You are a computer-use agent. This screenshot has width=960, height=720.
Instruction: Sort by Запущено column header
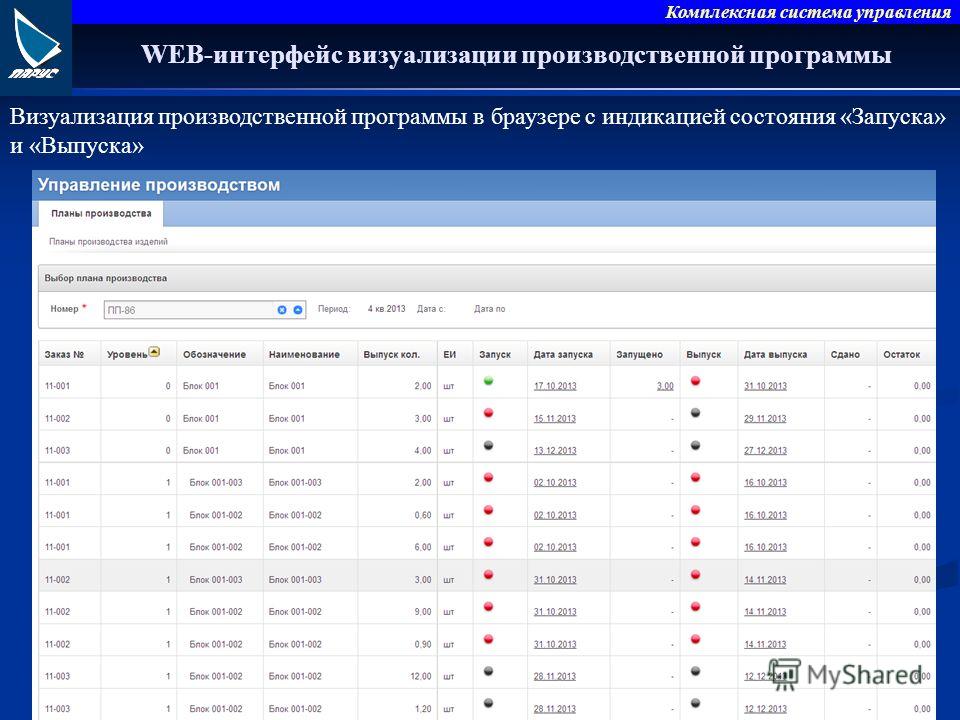pos(639,354)
